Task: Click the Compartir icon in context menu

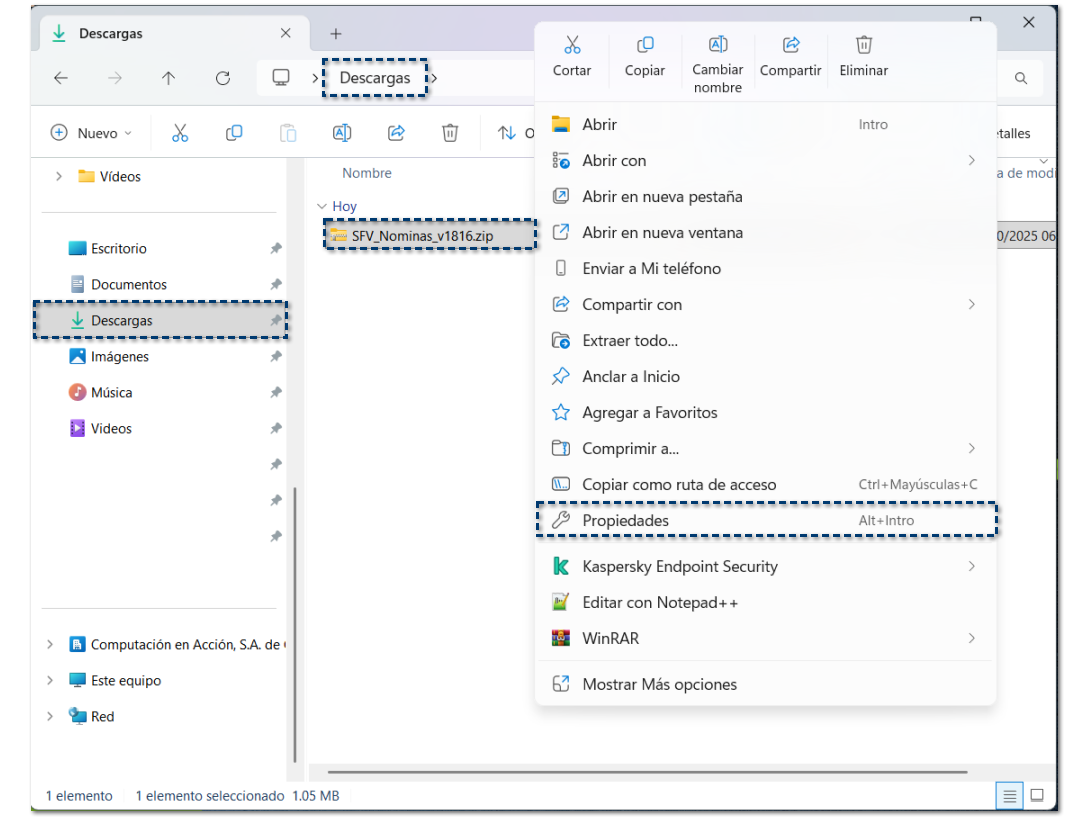Action: [790, 45]
